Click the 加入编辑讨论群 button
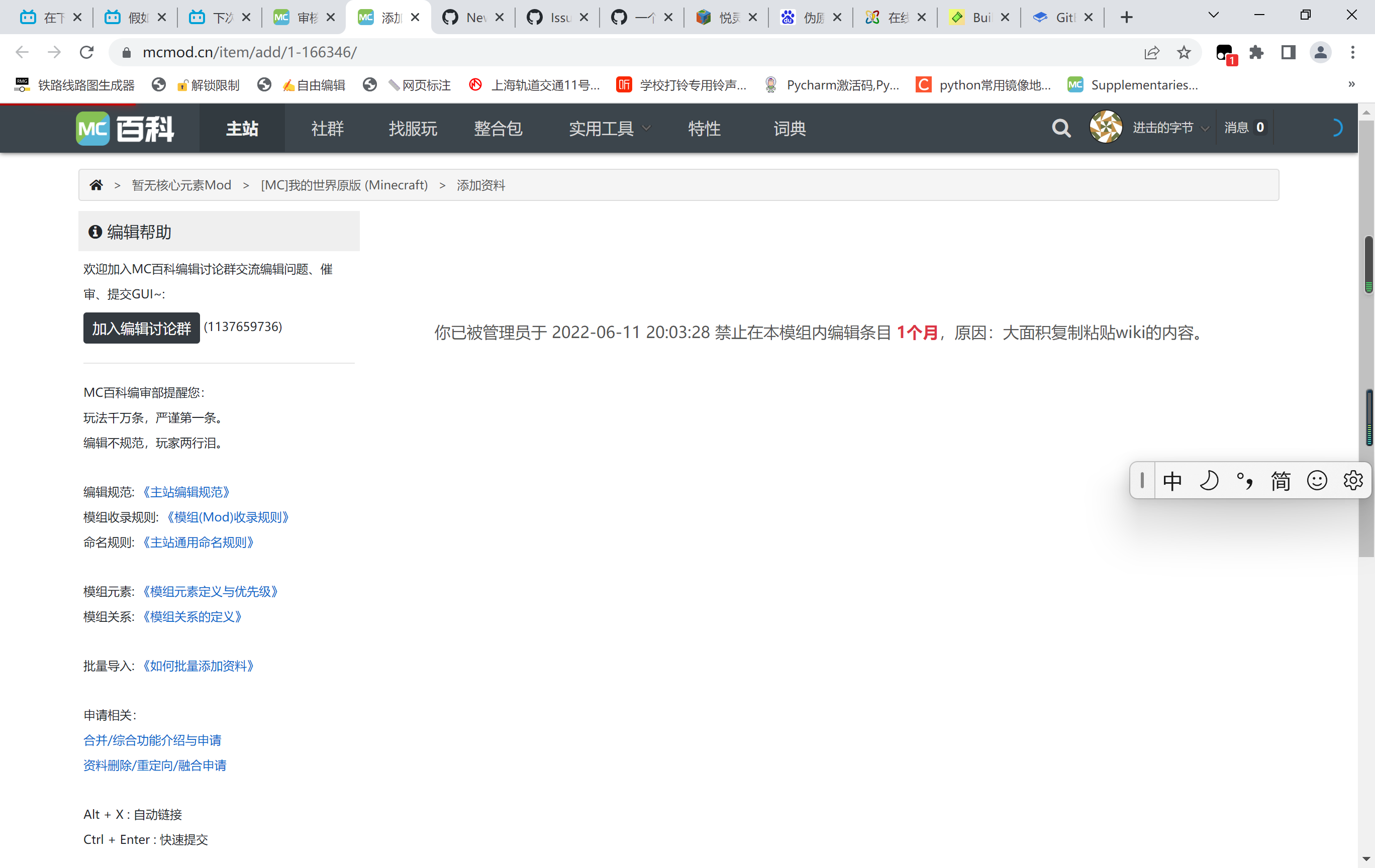 click(142, 328)
